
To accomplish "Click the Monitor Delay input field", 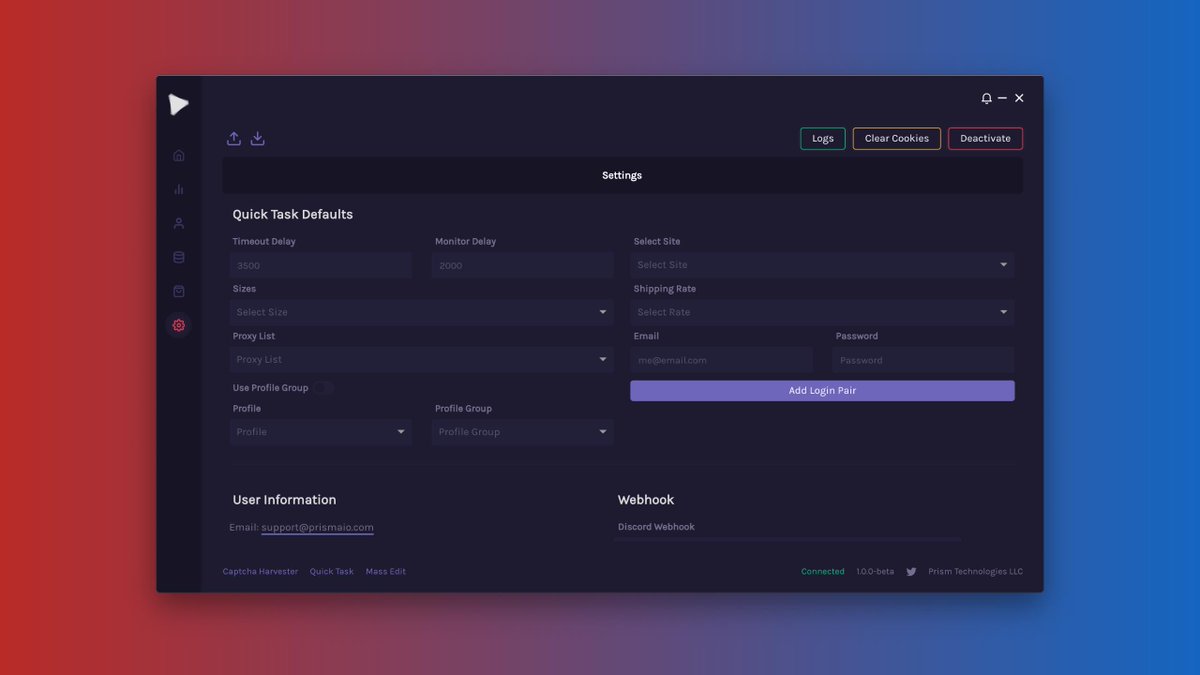I will click(523, 265).
